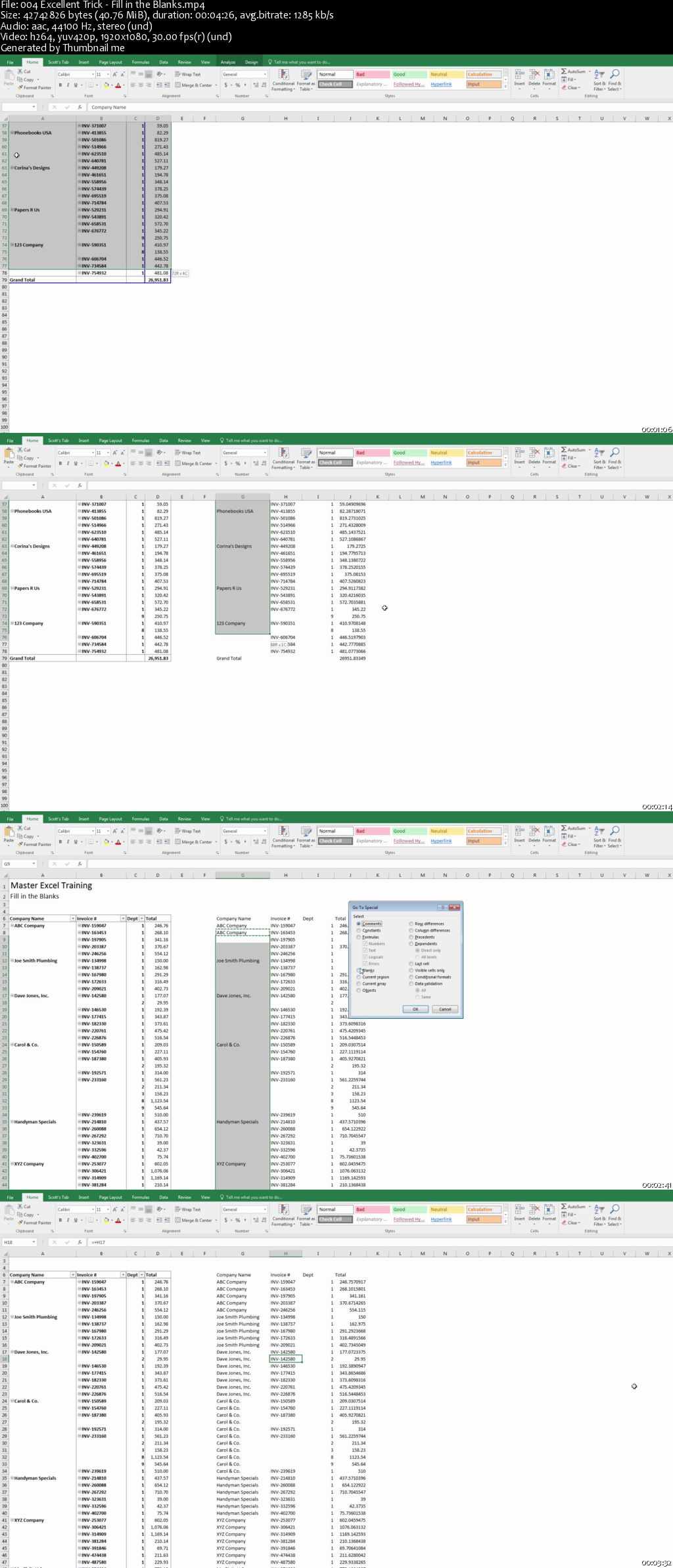Open font name Calibri dropdown in 00:01:06 frame

(93, 74)
